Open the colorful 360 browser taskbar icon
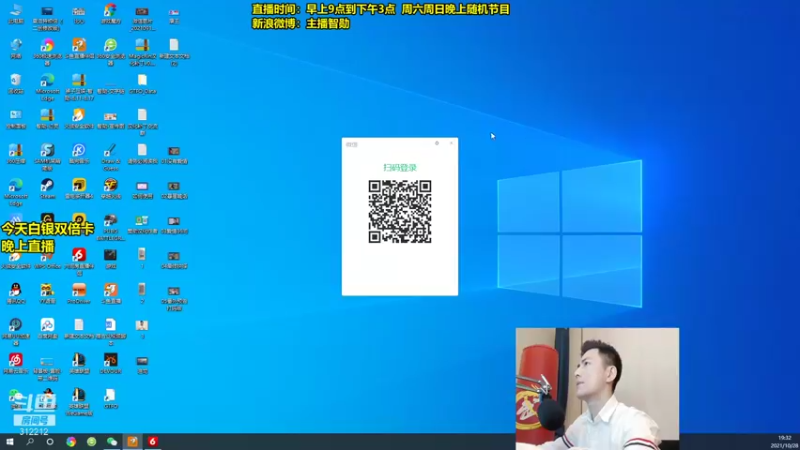 71,441
